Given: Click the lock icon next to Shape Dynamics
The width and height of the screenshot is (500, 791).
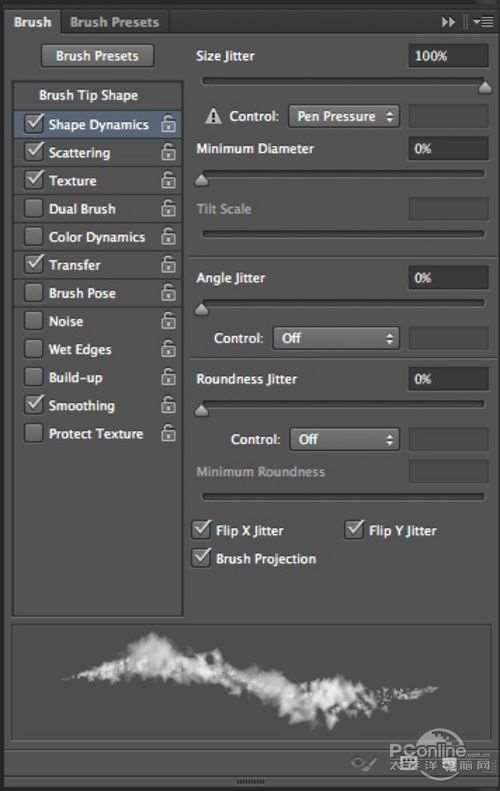Looking at the screenshot, I should pos(169,124).
